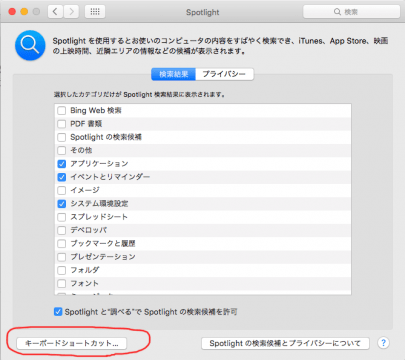Click the back navigation arrow
This screenshot has width=405, height=360.
(x=55, y=12)
